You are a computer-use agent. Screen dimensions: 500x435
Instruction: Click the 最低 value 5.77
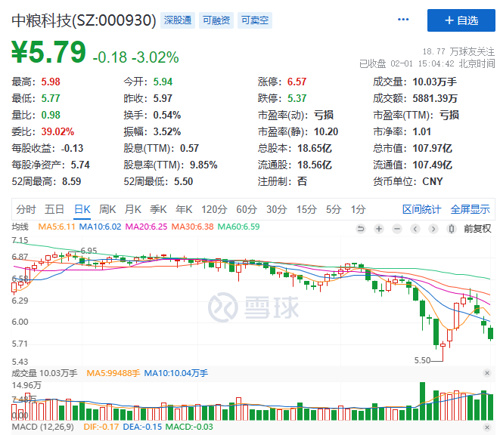pos(51,98)
